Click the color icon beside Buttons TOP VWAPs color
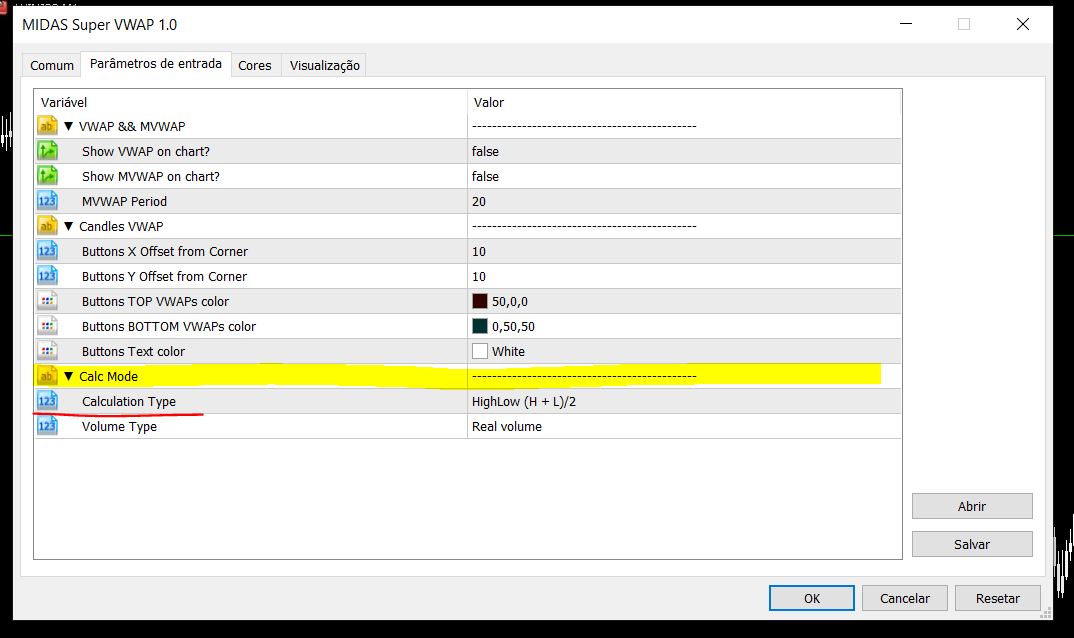 (47, 302)
